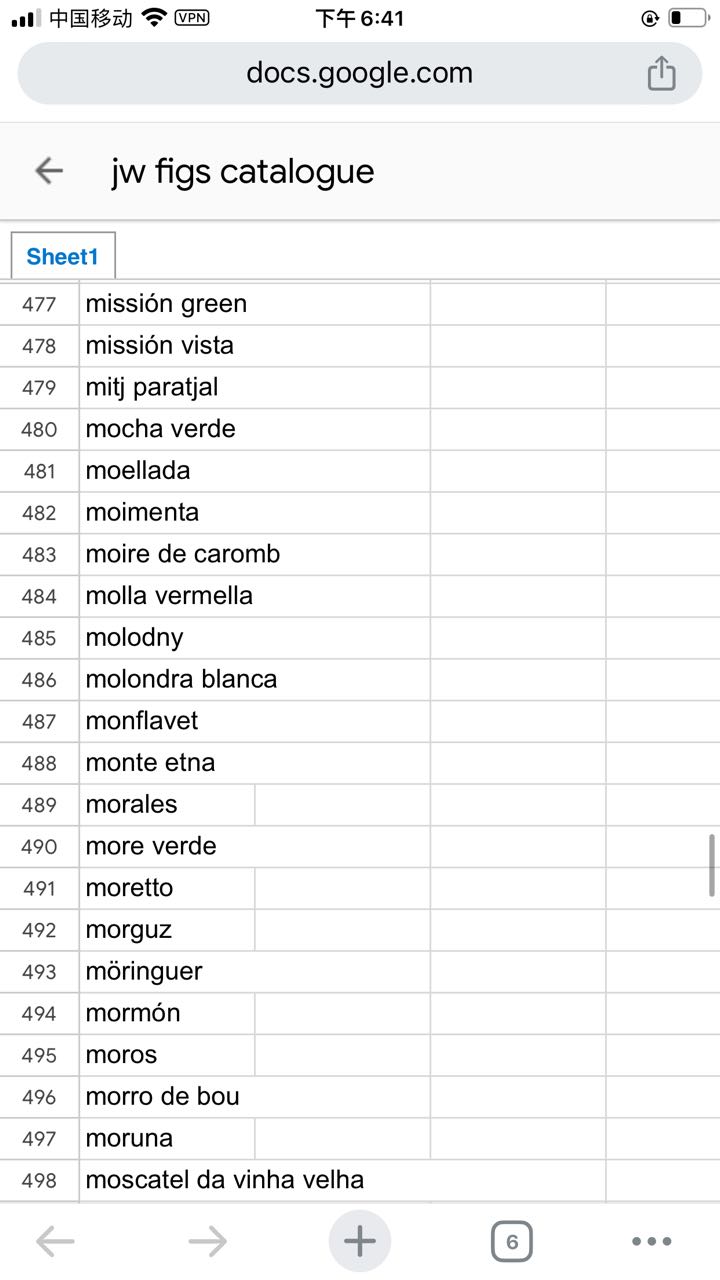The image size is (720, 1280).
Task: Tap the docs.google.com address bar
Action: click(x=360, y=73)
